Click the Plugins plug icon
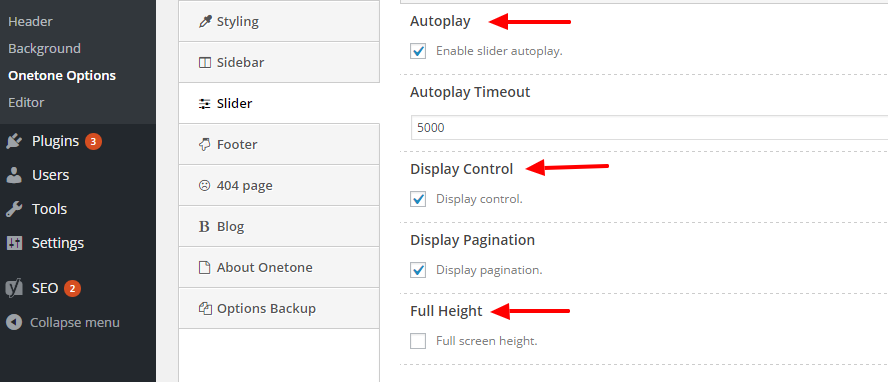Screen dimensions: 888x382 [x=14, y=141]
